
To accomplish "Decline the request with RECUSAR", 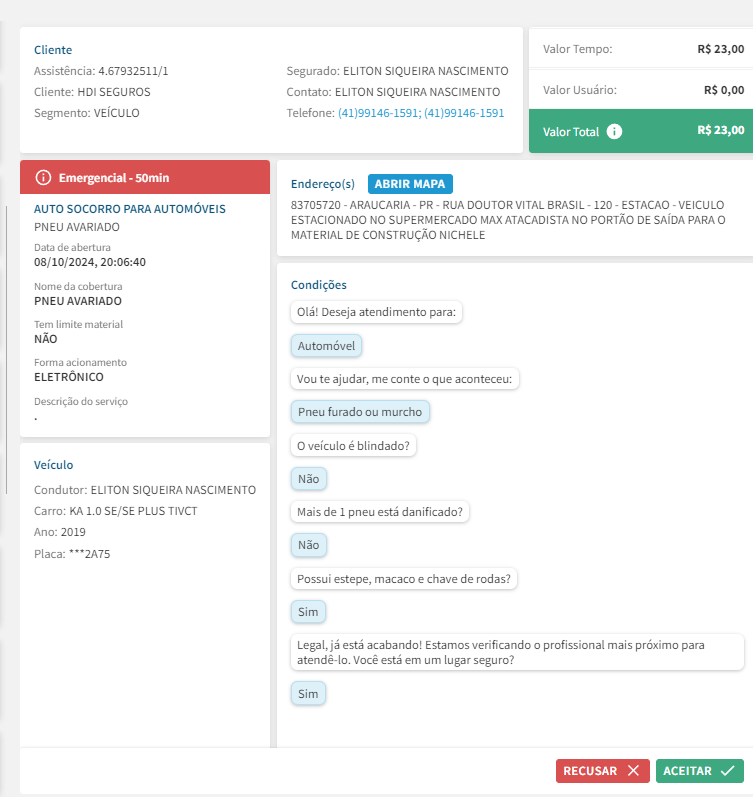I will click(602, 771).
